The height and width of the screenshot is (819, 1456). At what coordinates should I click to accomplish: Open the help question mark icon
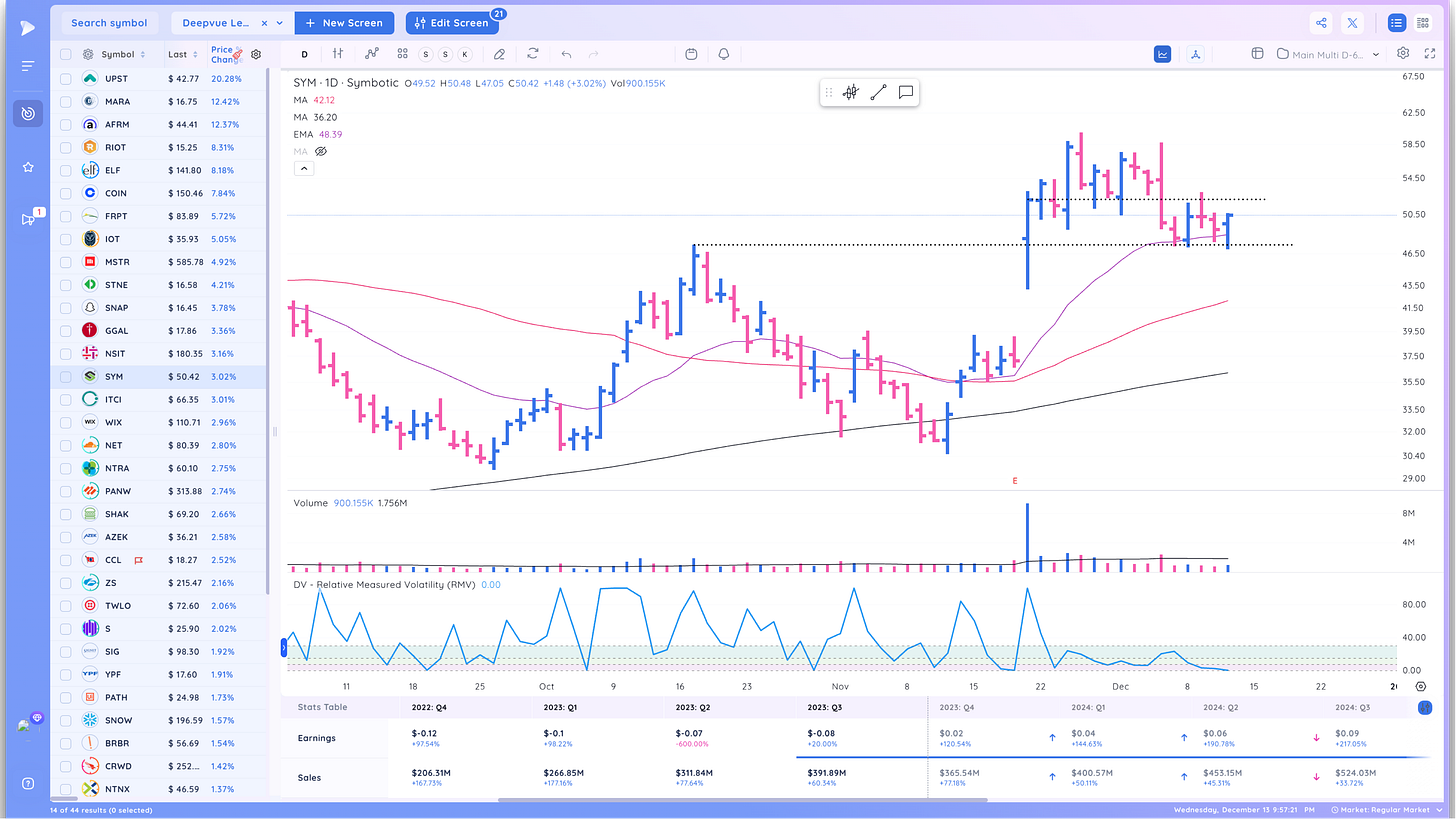[28, 783]
